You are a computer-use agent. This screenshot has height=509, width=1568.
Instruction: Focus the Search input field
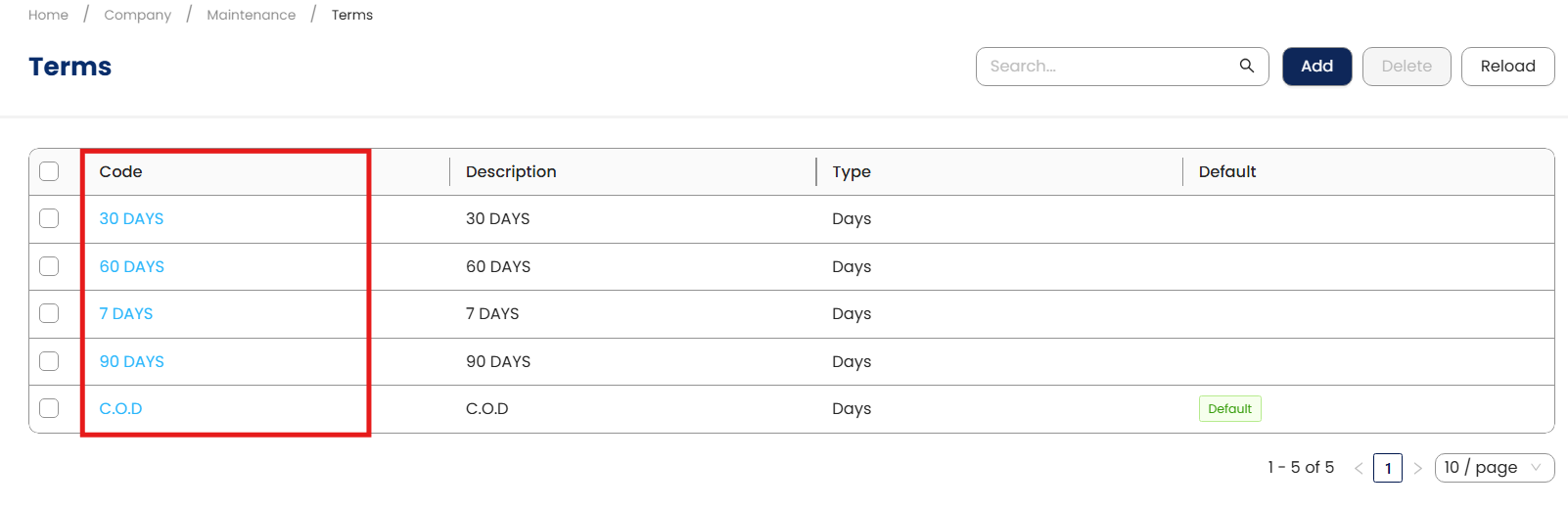pyautogui.click(x=1106, y=67)
